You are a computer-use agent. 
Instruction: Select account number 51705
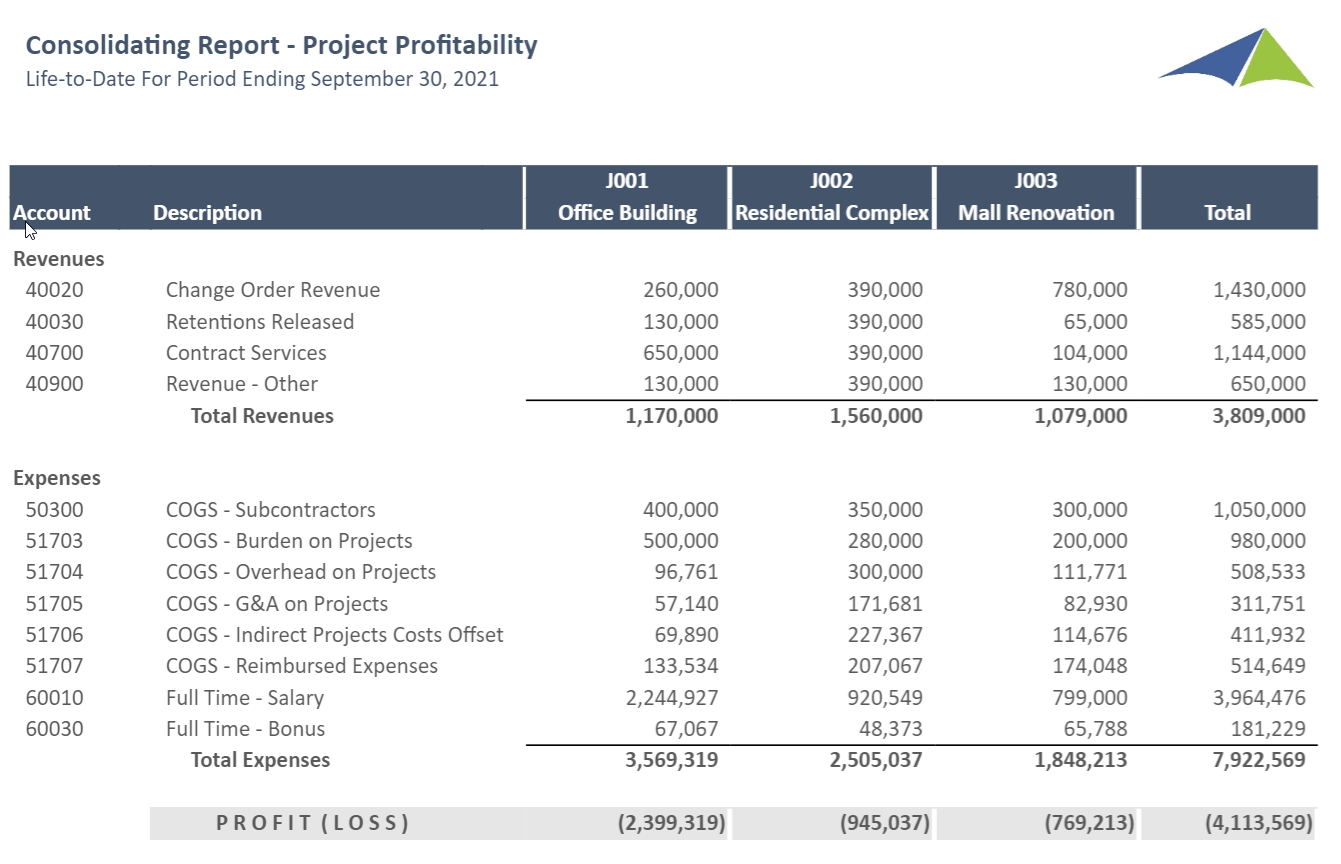coord(55,604)
